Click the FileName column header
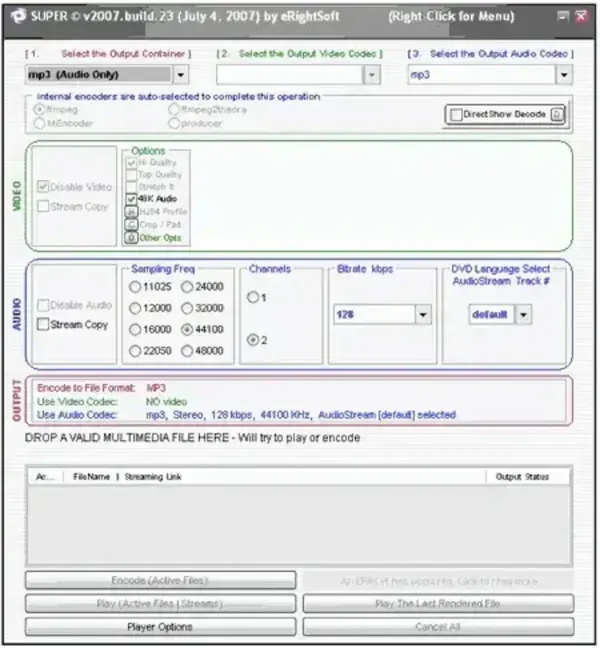600x648 pixels. click(91, 477)
